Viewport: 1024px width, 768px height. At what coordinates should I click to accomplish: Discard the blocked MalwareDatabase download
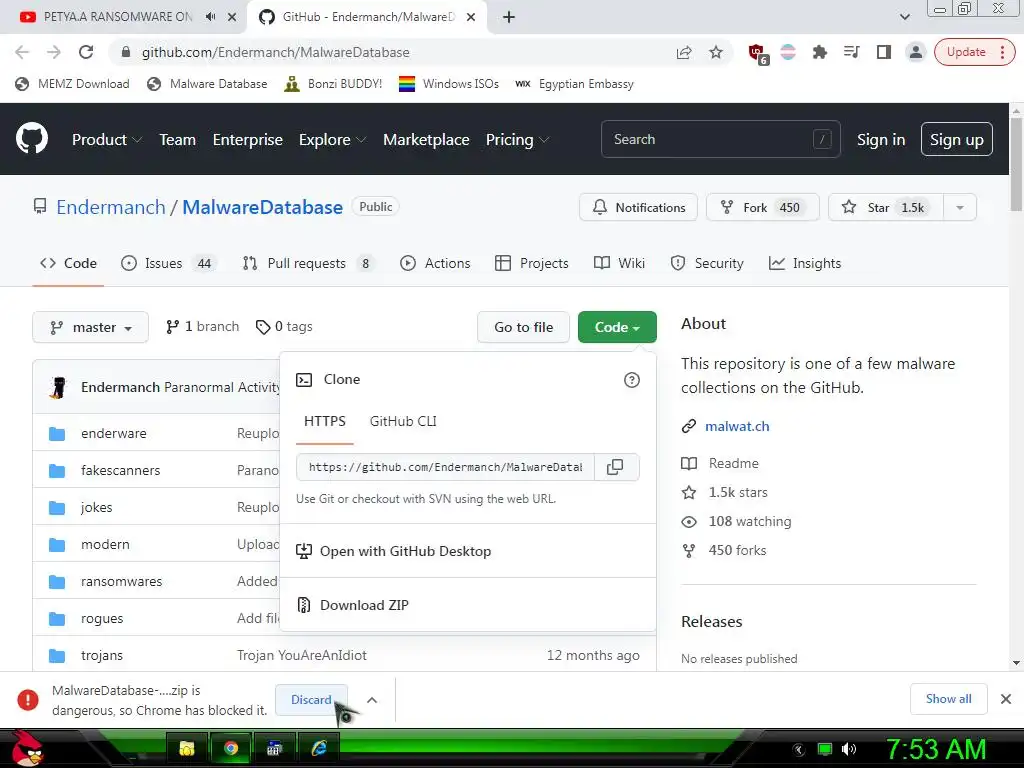[311, 700]
